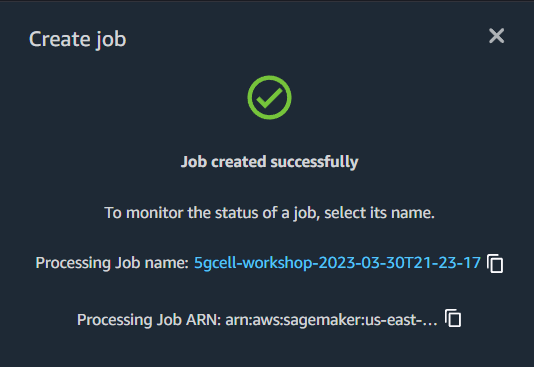Click the Processing Job name label
Screen dimensions: 534x367
[x=112, y=263]
